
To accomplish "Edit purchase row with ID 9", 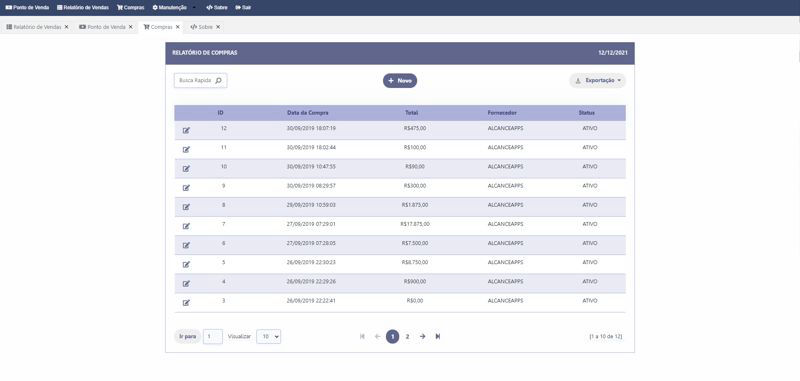I will click(186, 188).
